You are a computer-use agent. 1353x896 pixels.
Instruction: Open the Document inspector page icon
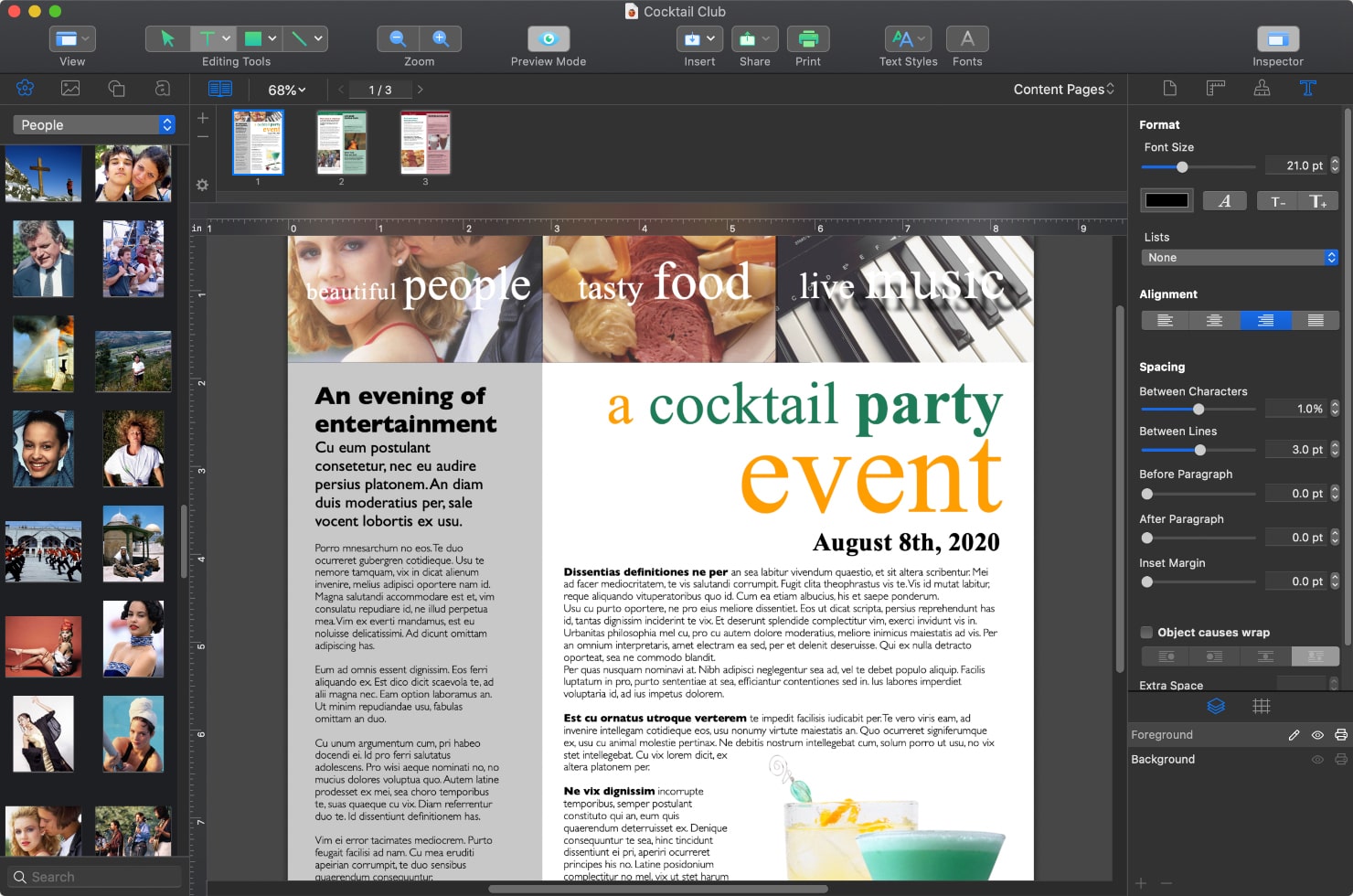coord(1169,88)
